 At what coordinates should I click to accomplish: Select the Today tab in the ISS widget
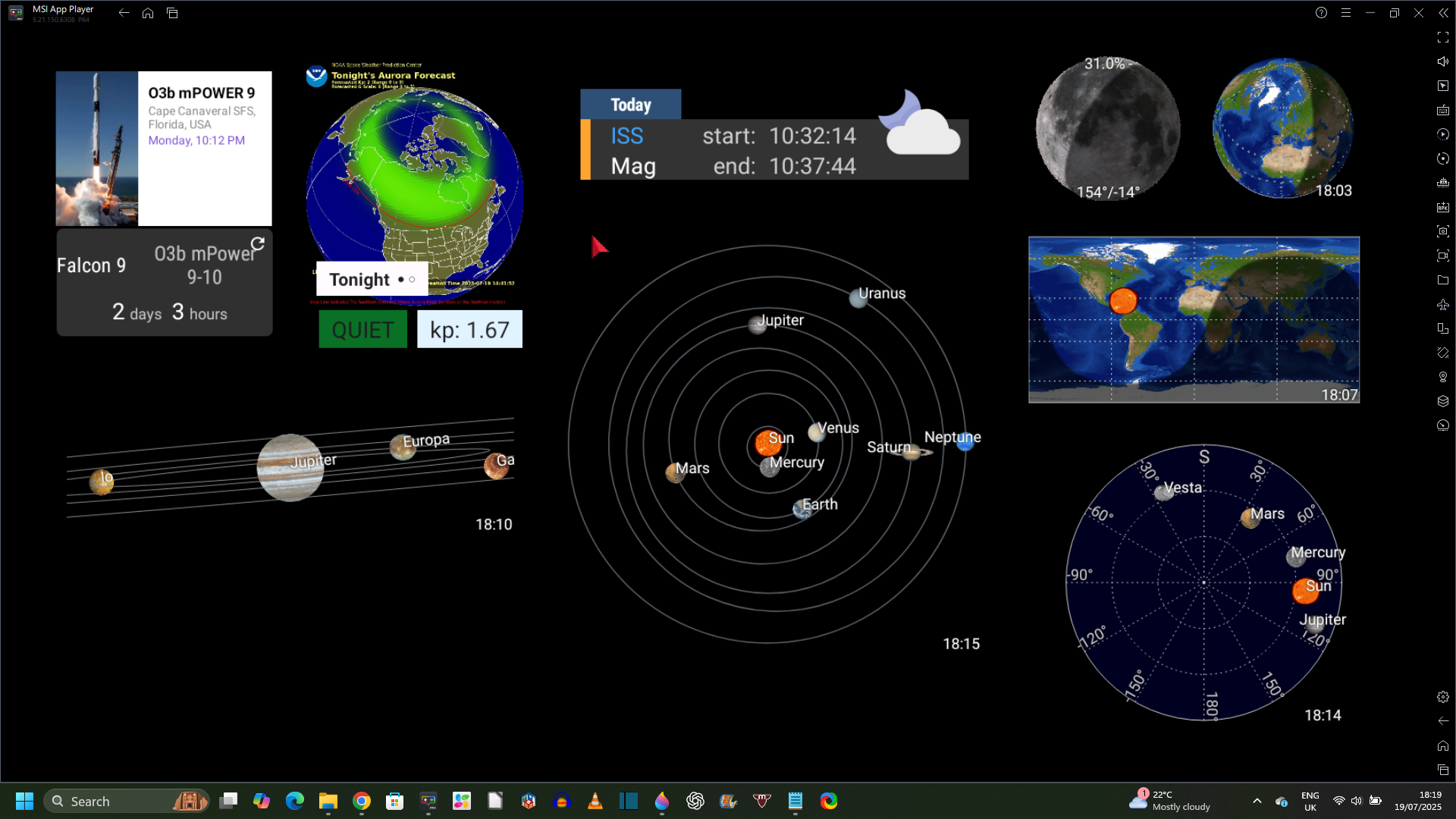[631, 105]
